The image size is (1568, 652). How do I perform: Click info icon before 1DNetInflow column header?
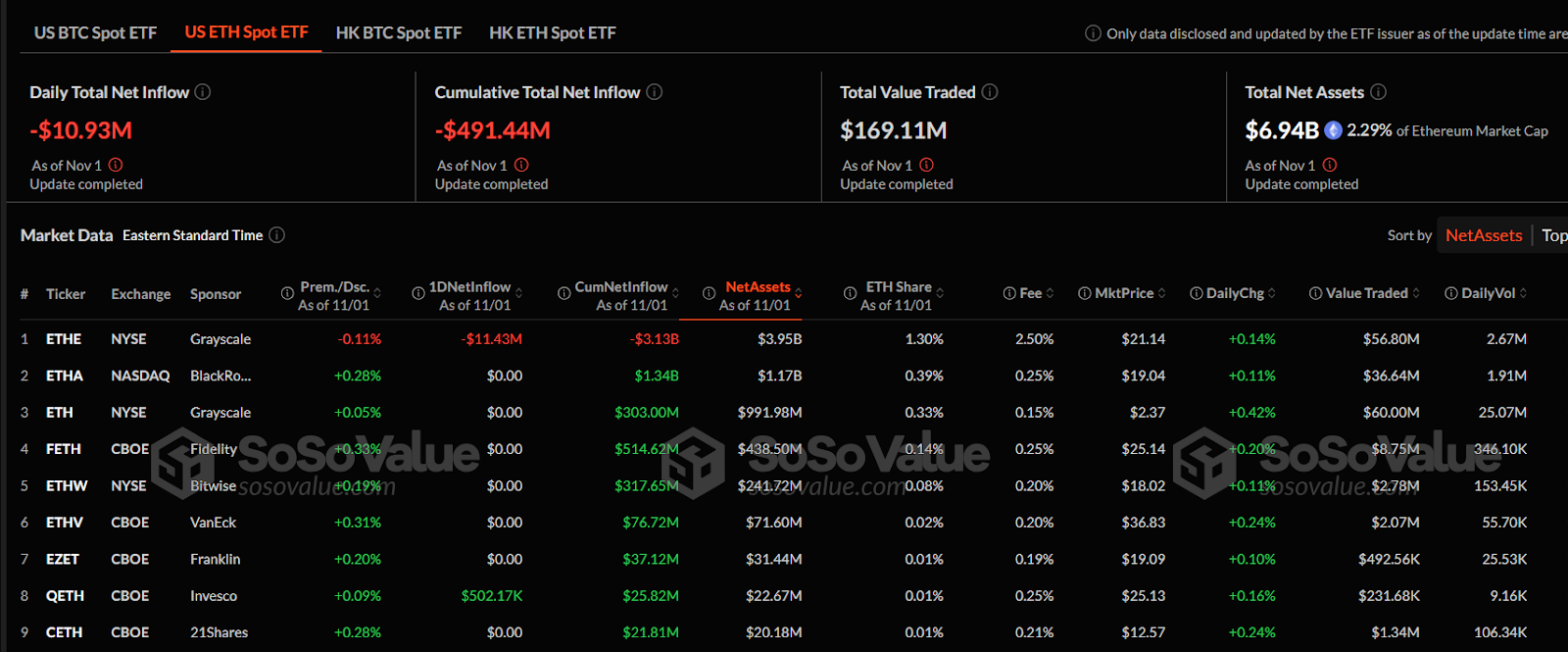[418, 293]
